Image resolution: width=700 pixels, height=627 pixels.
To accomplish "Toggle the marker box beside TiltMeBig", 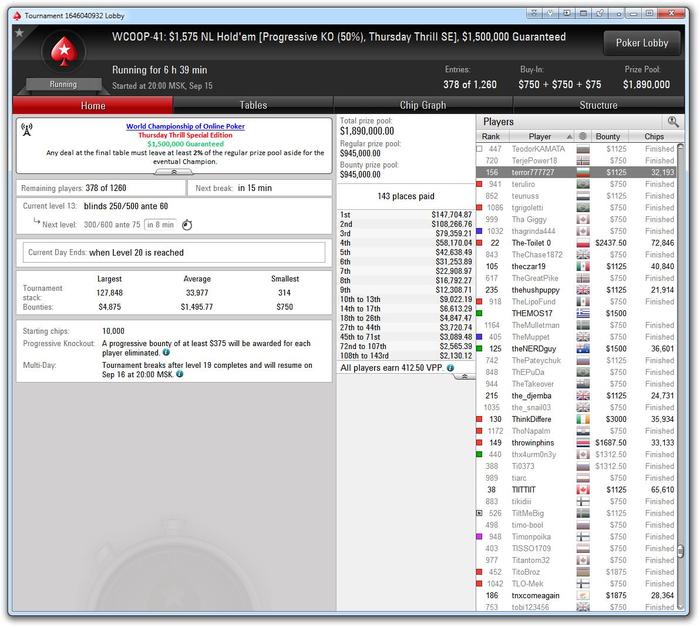I will (479, 513).
